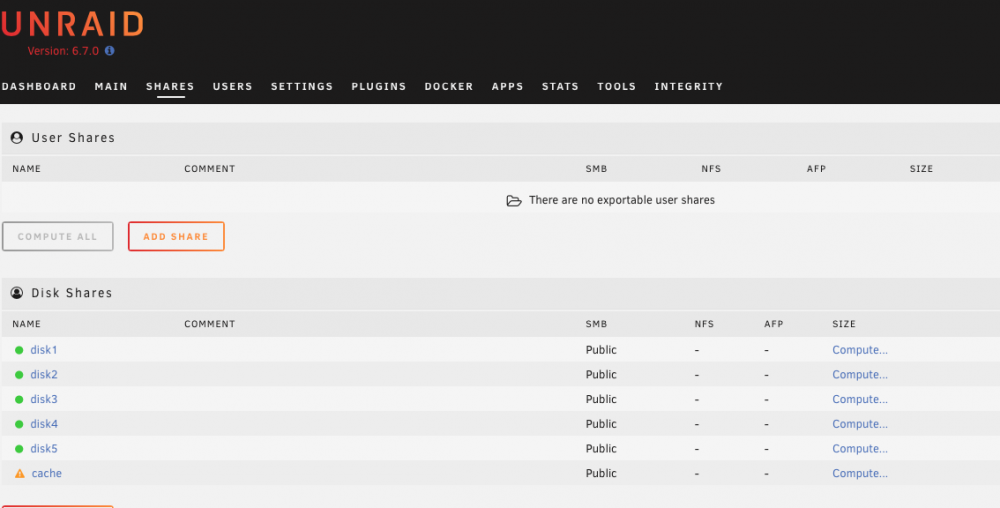Compute the size of disk3

[860, 400]
